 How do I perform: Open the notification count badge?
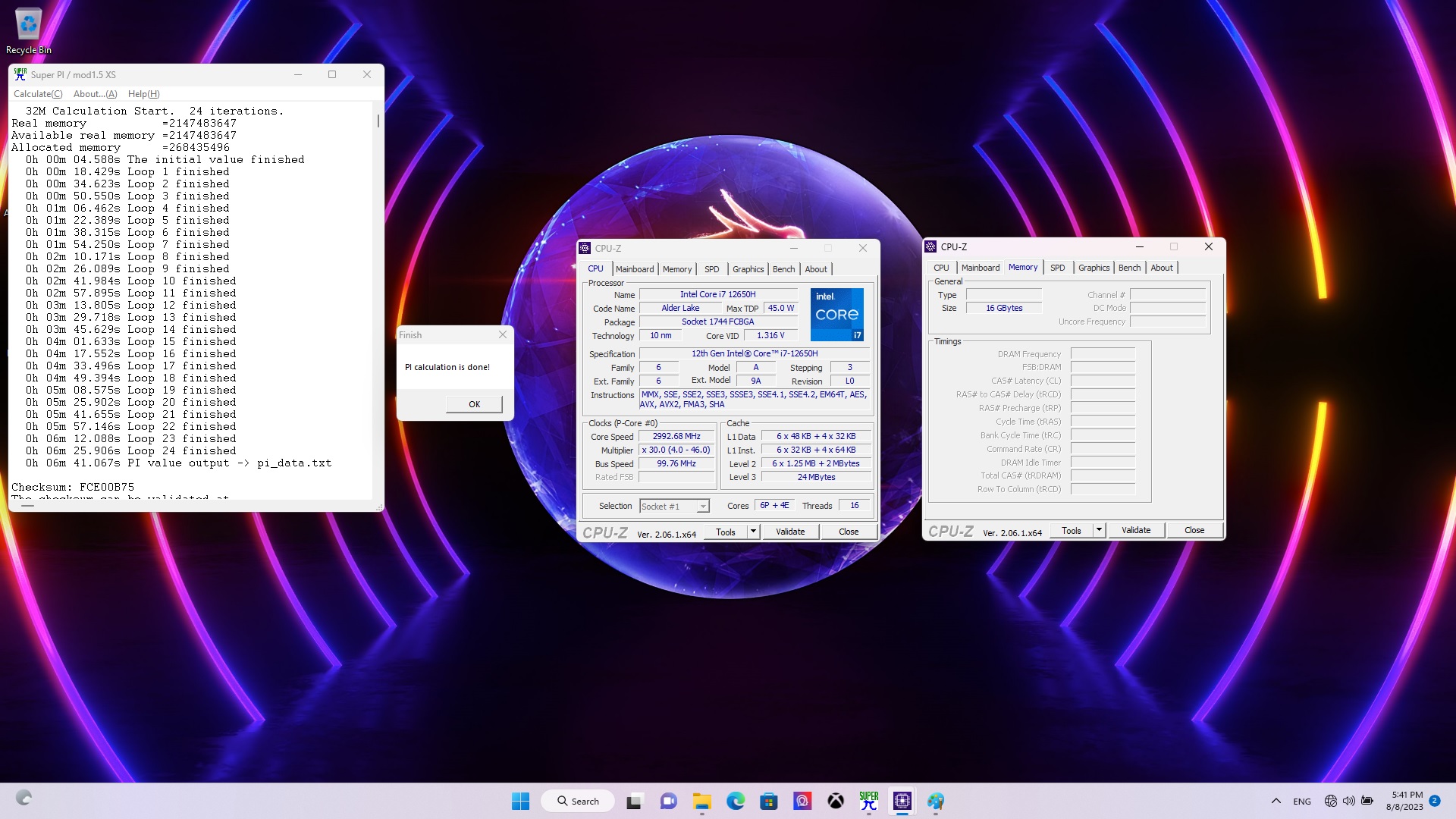coord(1435,800)
